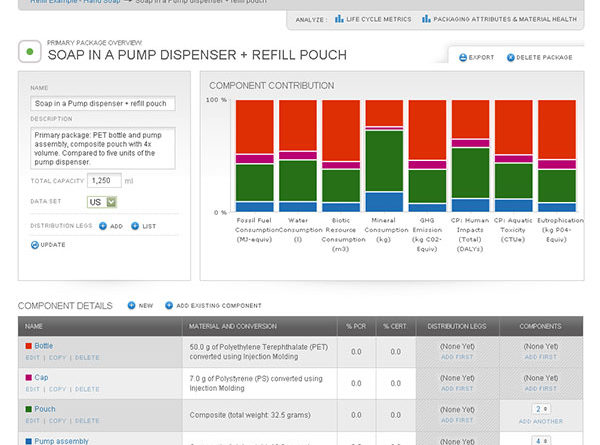Click the Update refresh icon
The width and height of the screenshot is (600, 445).
(x=35, y=245)
